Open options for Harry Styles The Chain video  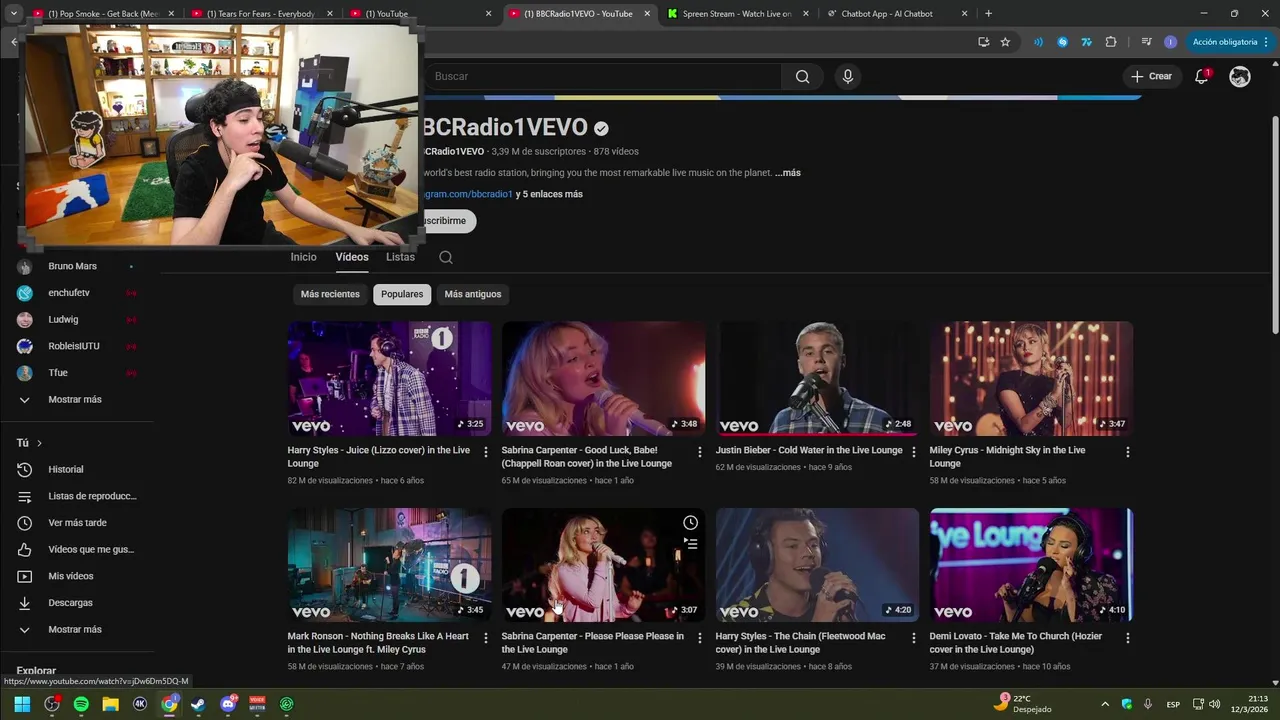(914, 638)
